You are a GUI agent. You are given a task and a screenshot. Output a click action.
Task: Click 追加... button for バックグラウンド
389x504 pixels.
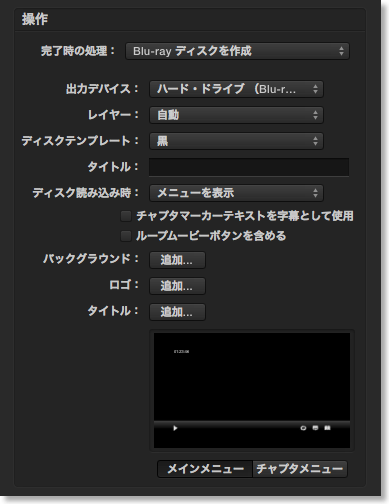(x=177, y=260)
